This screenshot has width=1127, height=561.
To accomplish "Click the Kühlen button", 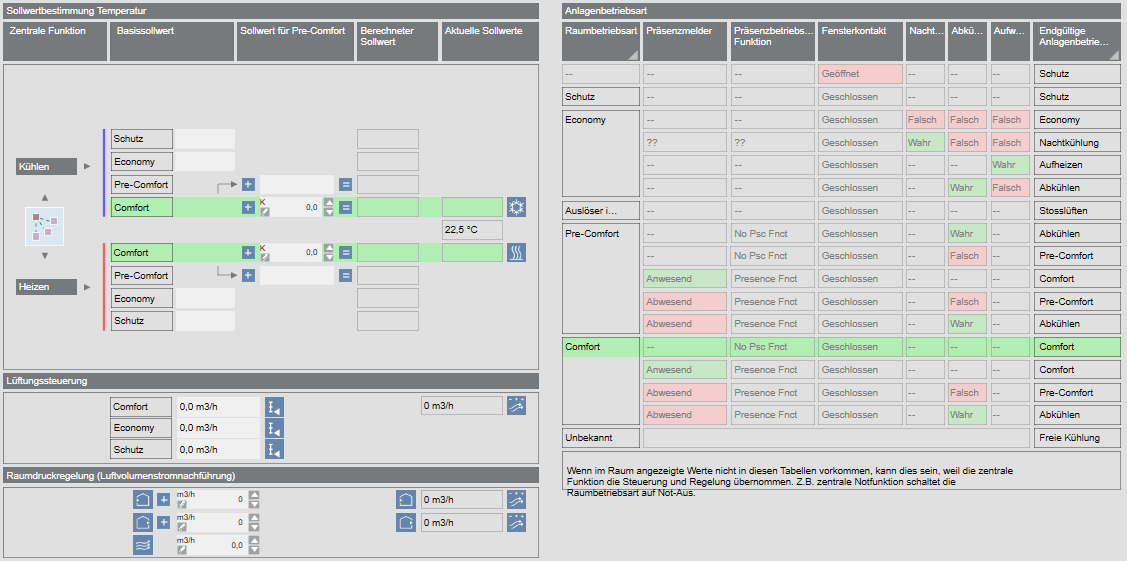I will pos(46,167).
